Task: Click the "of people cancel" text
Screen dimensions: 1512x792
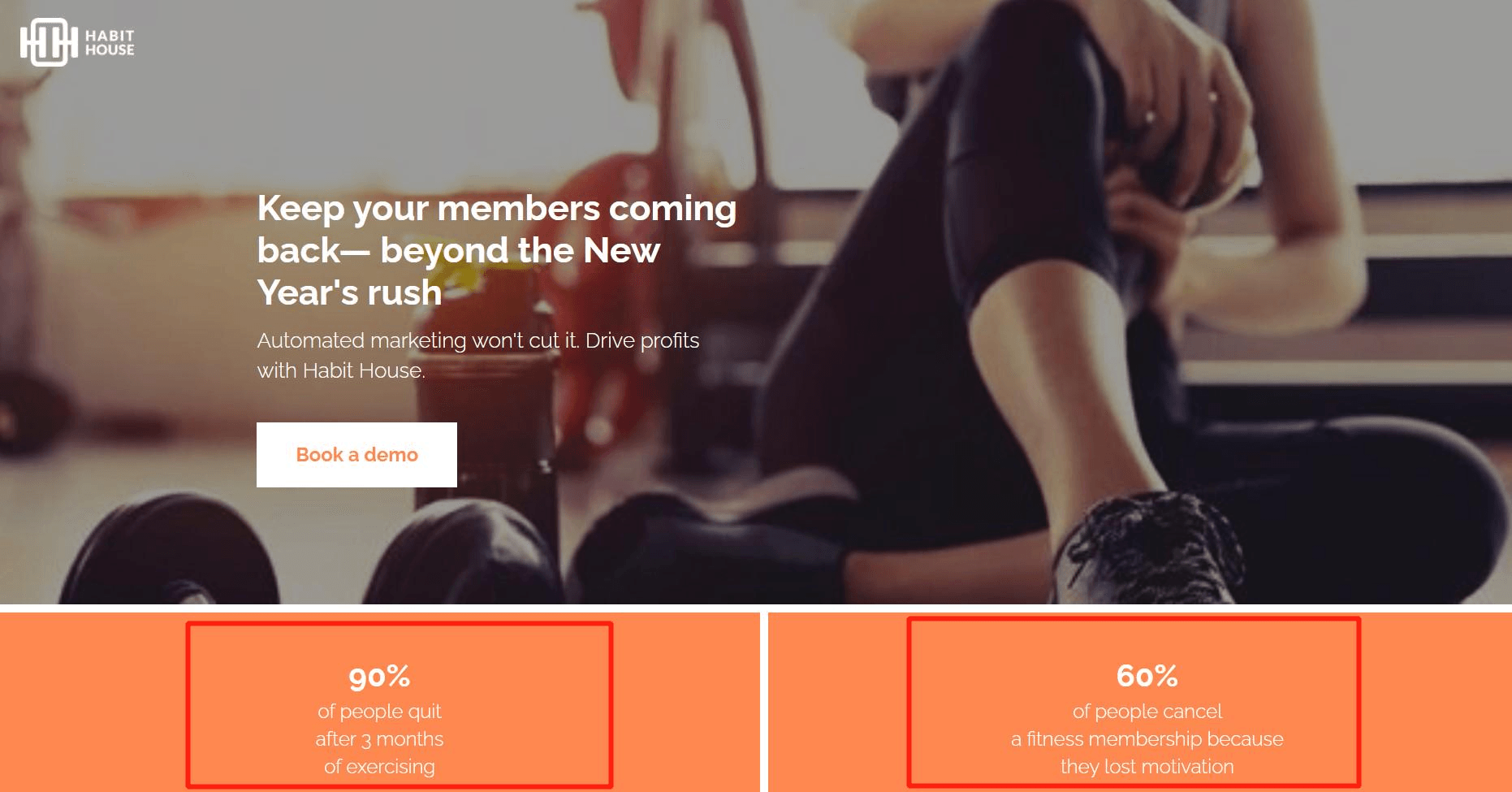Action: coord(1147,712)
